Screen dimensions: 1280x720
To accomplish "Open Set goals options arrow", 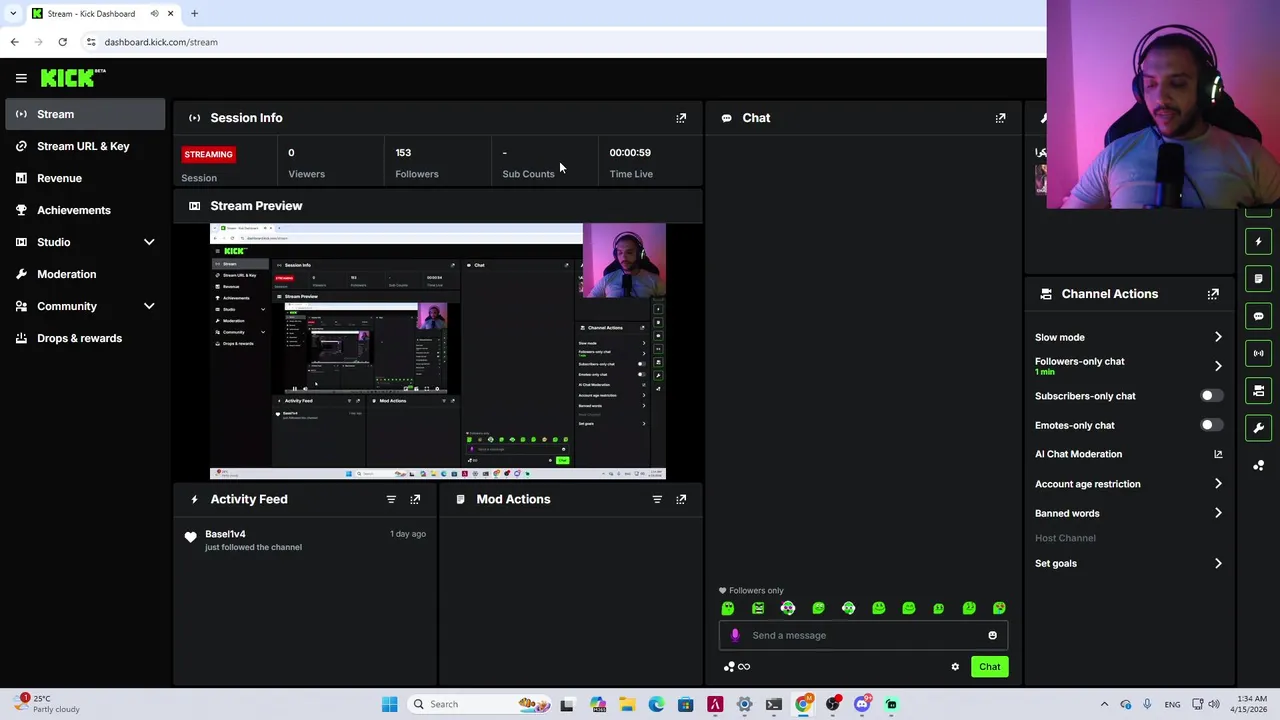I will [x=1218, y=563].
